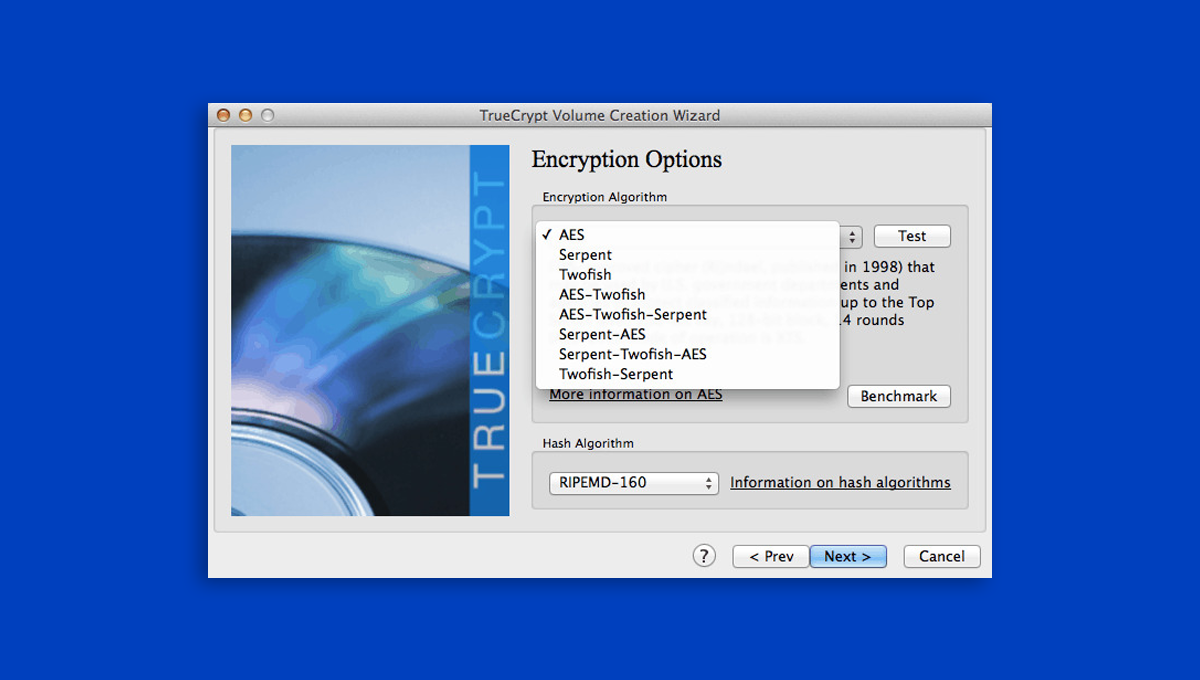Choose Twofish-Serpent encryption option
Image resolution: width=1200 pixels, height=680 pixels.
(687, 375)
